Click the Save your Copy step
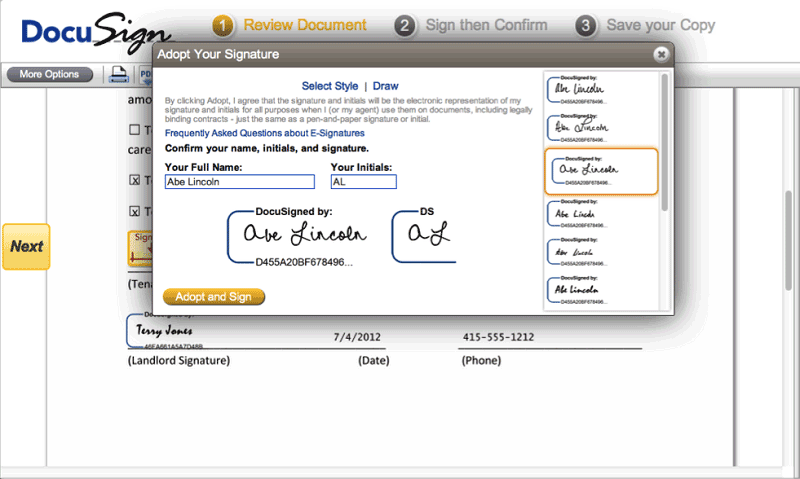Viewport: 800px width, 479px height. 661,25
